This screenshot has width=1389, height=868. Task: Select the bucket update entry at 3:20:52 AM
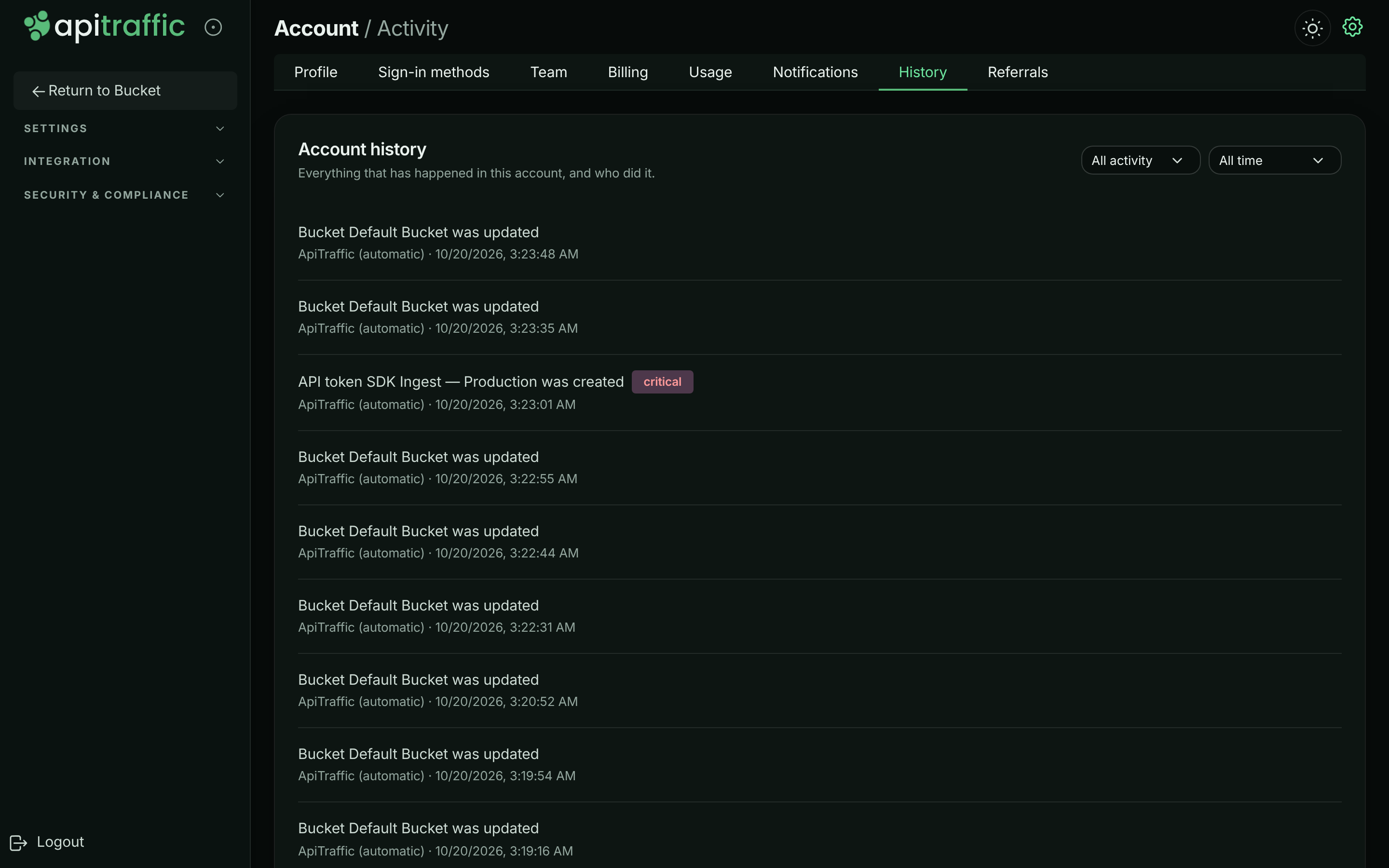pyautogui.click(x=819, y=691)
